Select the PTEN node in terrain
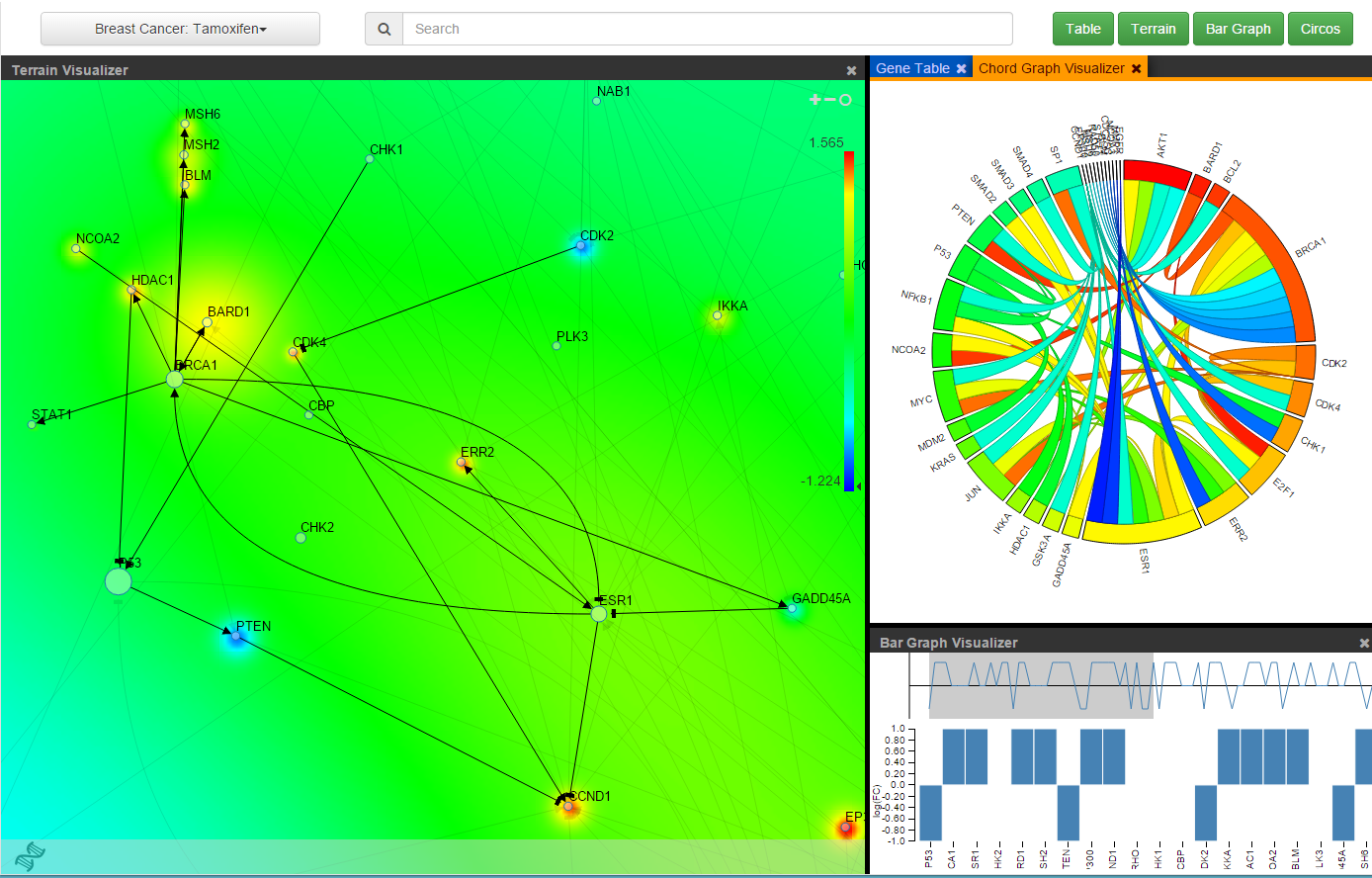 (x=236, y=636)
